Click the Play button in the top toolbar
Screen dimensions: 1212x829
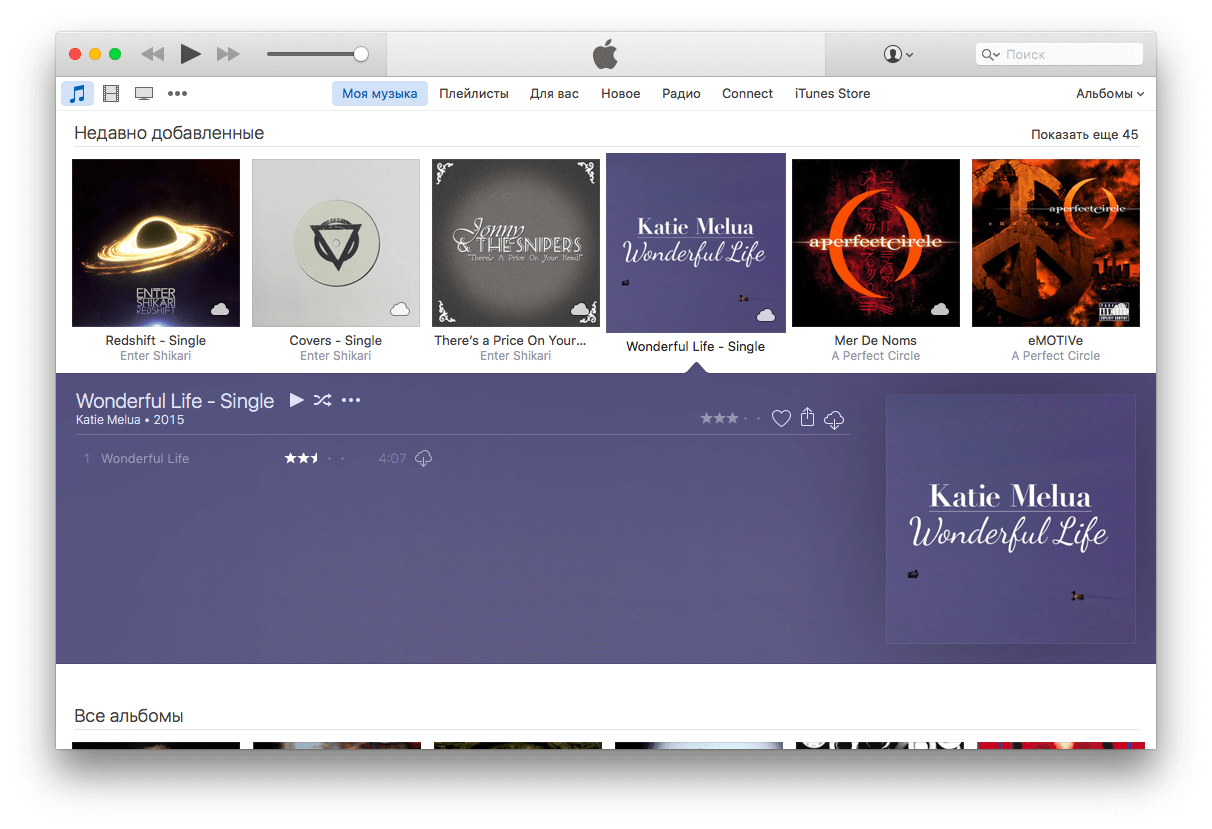(190, 54)
